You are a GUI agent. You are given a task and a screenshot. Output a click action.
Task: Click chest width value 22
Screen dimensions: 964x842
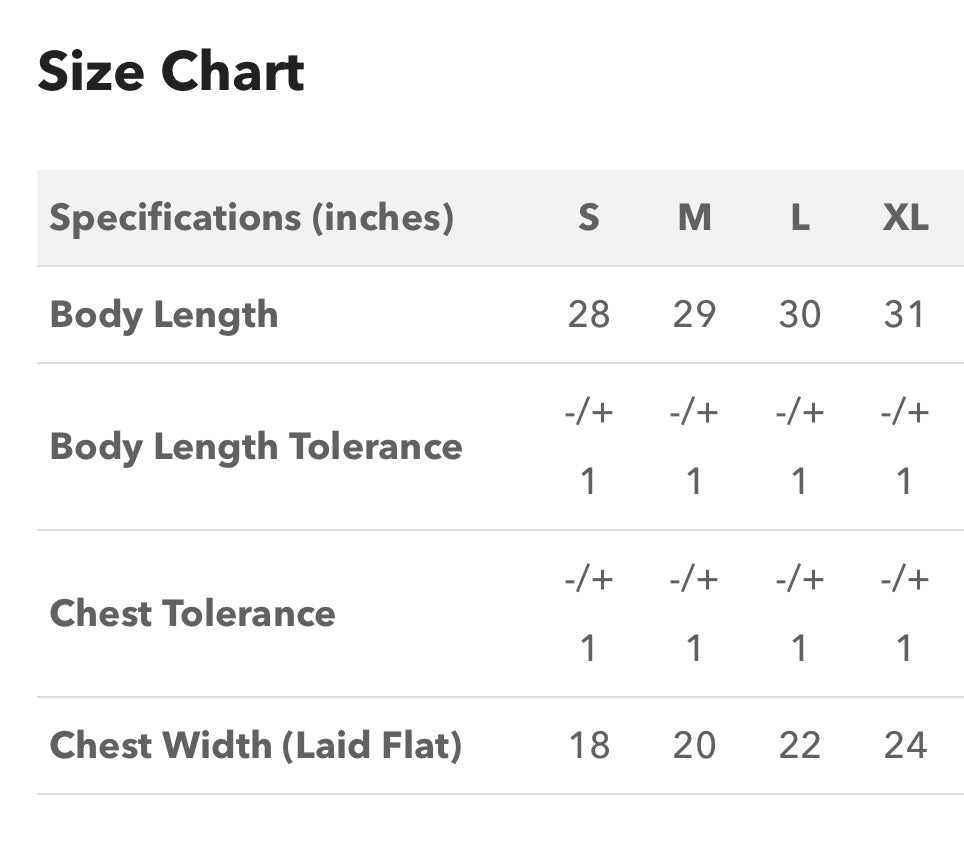(x=799, y=746)
